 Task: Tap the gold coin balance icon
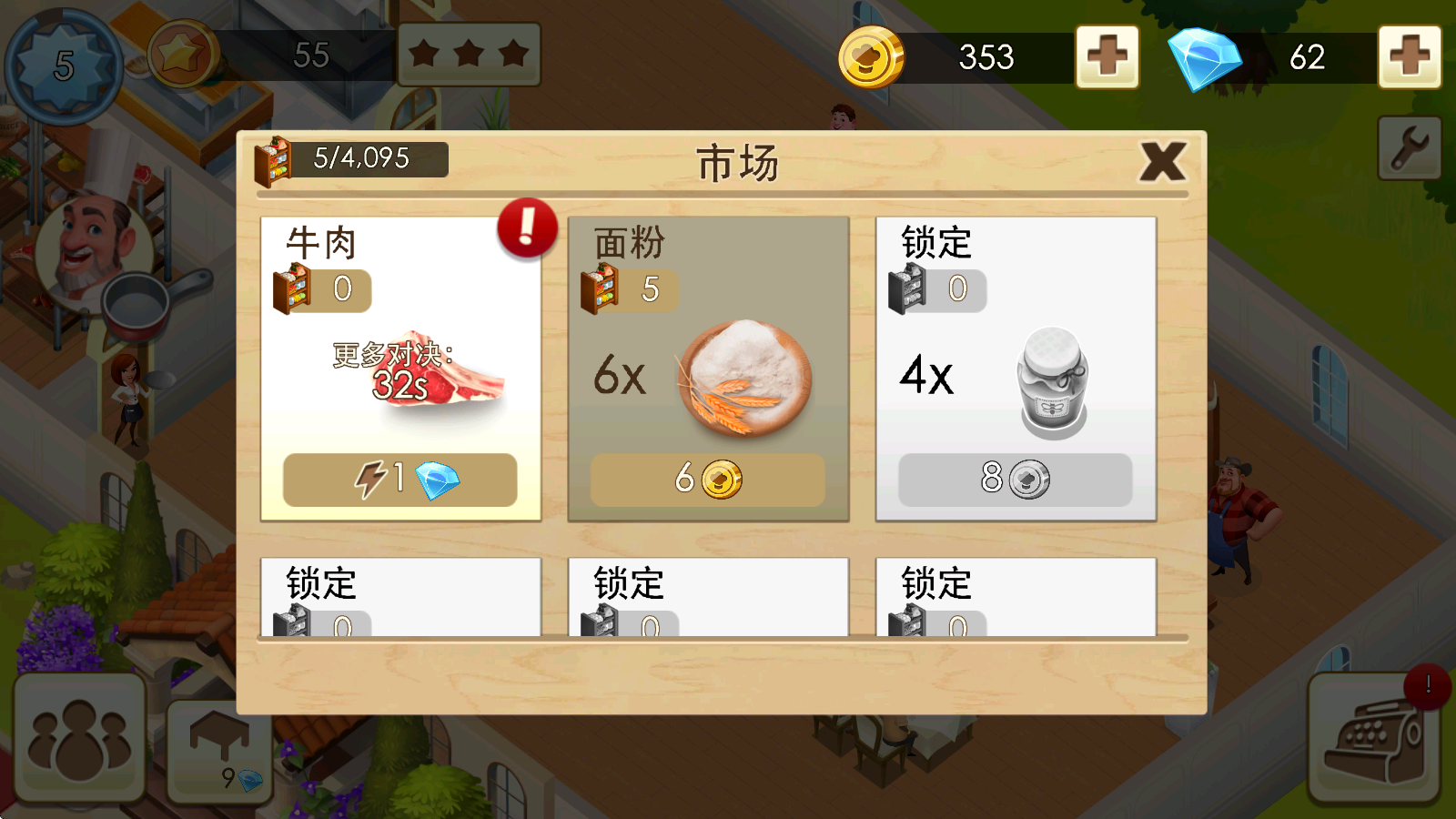[871, 57]
